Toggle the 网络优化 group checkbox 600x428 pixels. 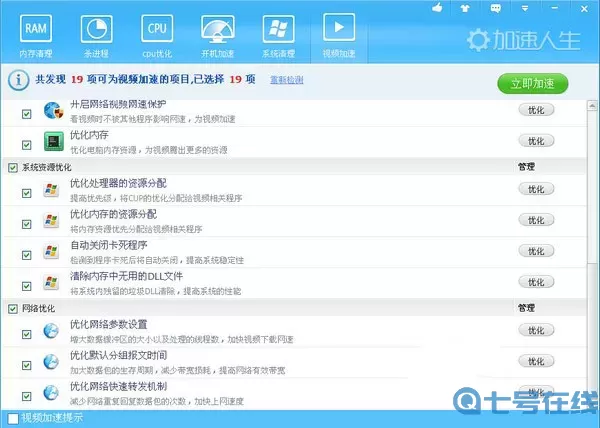[13, 308]
